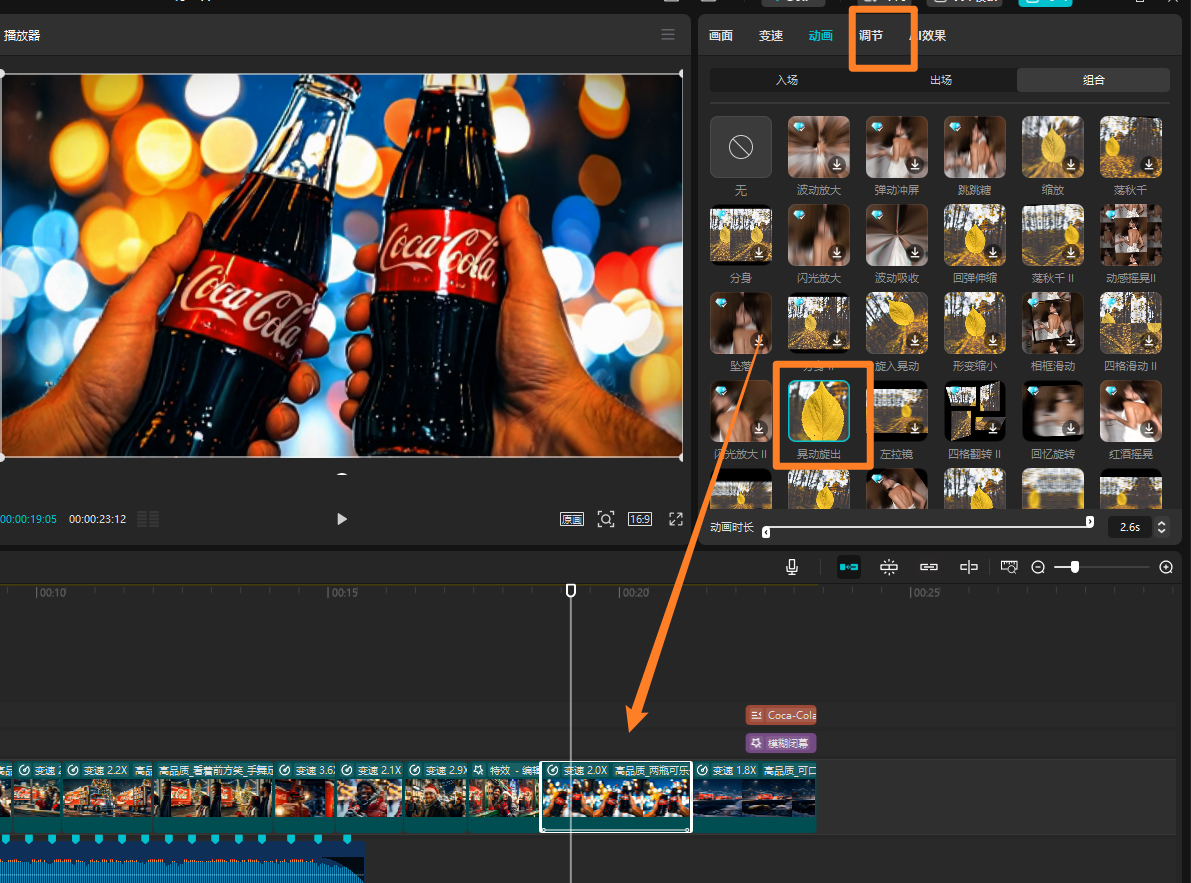Image resolution: width=1191 pixels, height=883 pixels.
Task: Select the 晃动旋出 animation
Action: (x=819, y=412)
